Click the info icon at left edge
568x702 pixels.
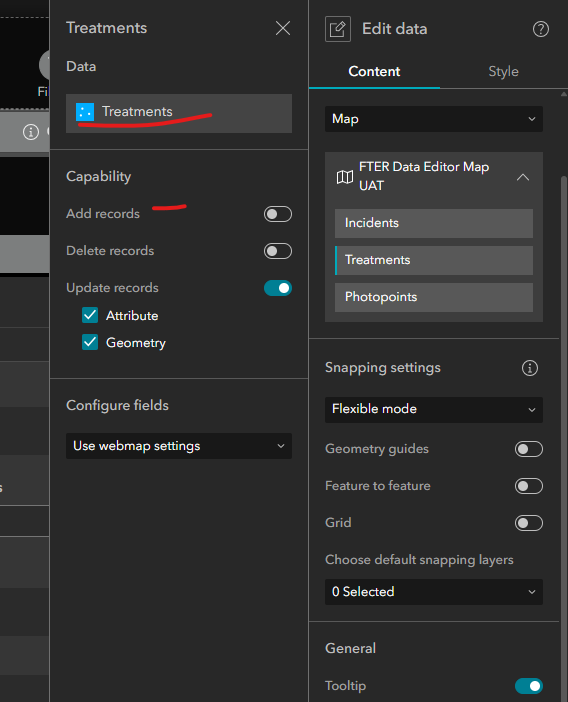(31, 132)
